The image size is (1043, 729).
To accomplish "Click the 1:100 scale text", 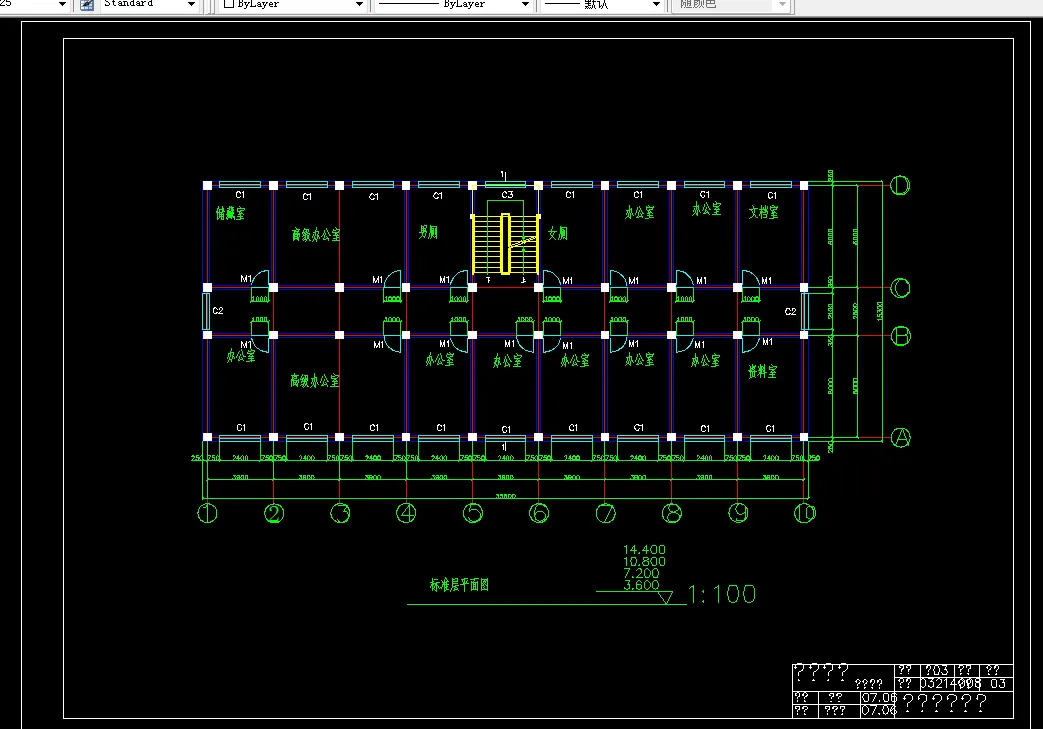I will pyautogui.click(x=722, y=594).
